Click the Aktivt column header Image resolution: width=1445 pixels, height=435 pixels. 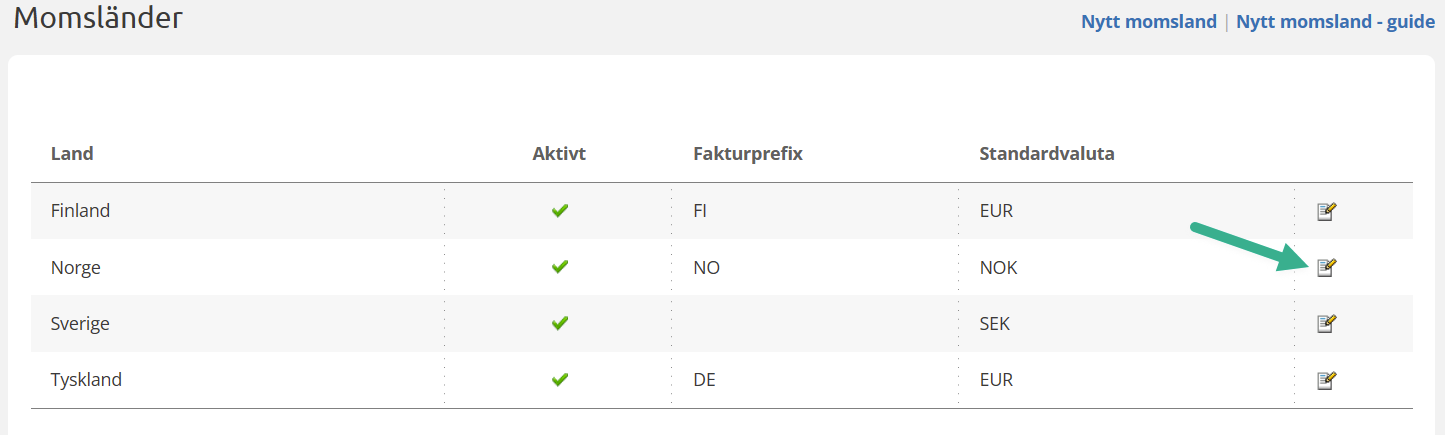point(559,154)
